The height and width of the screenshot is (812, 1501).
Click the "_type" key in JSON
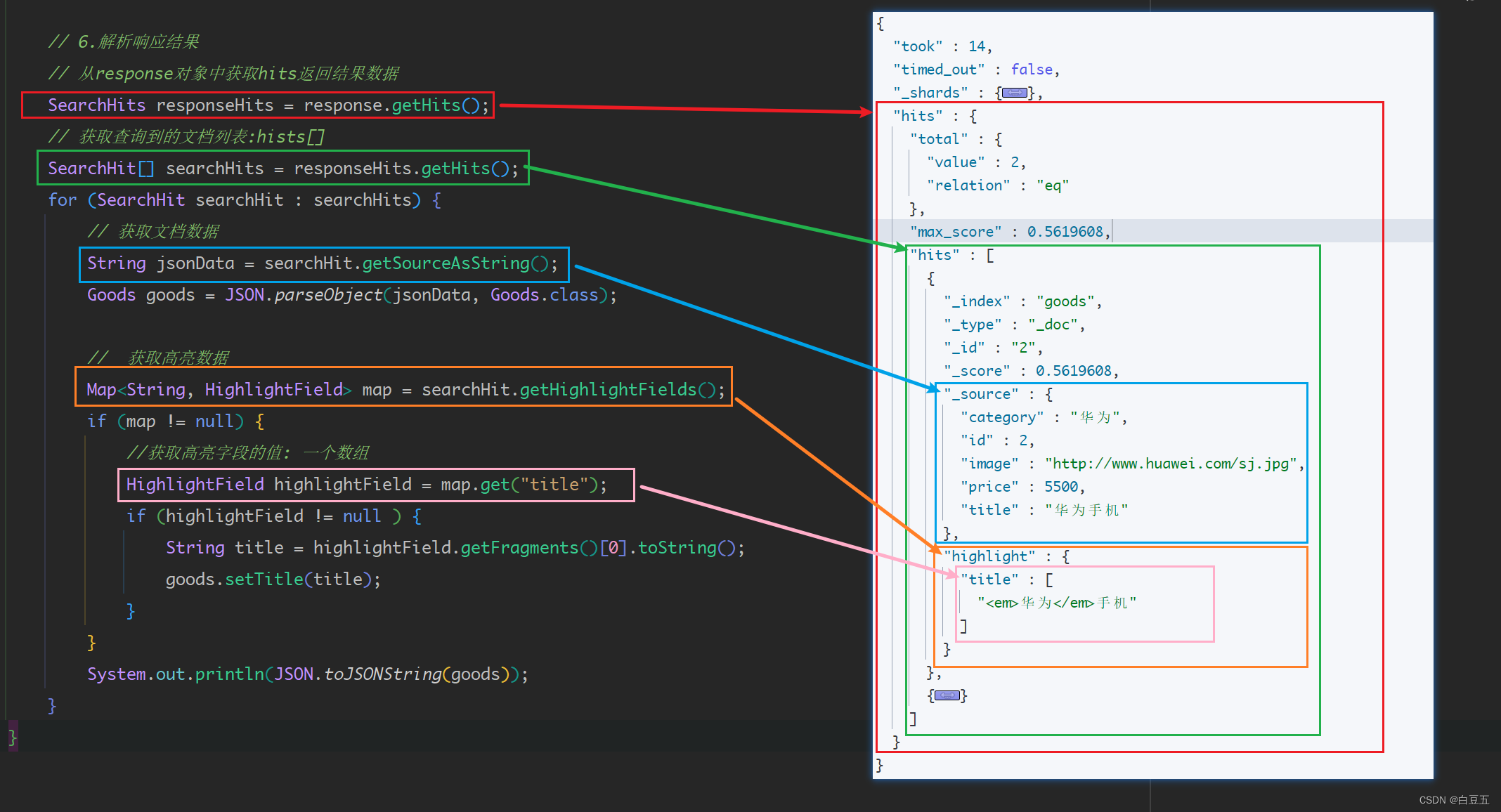[x=973, y=325]
